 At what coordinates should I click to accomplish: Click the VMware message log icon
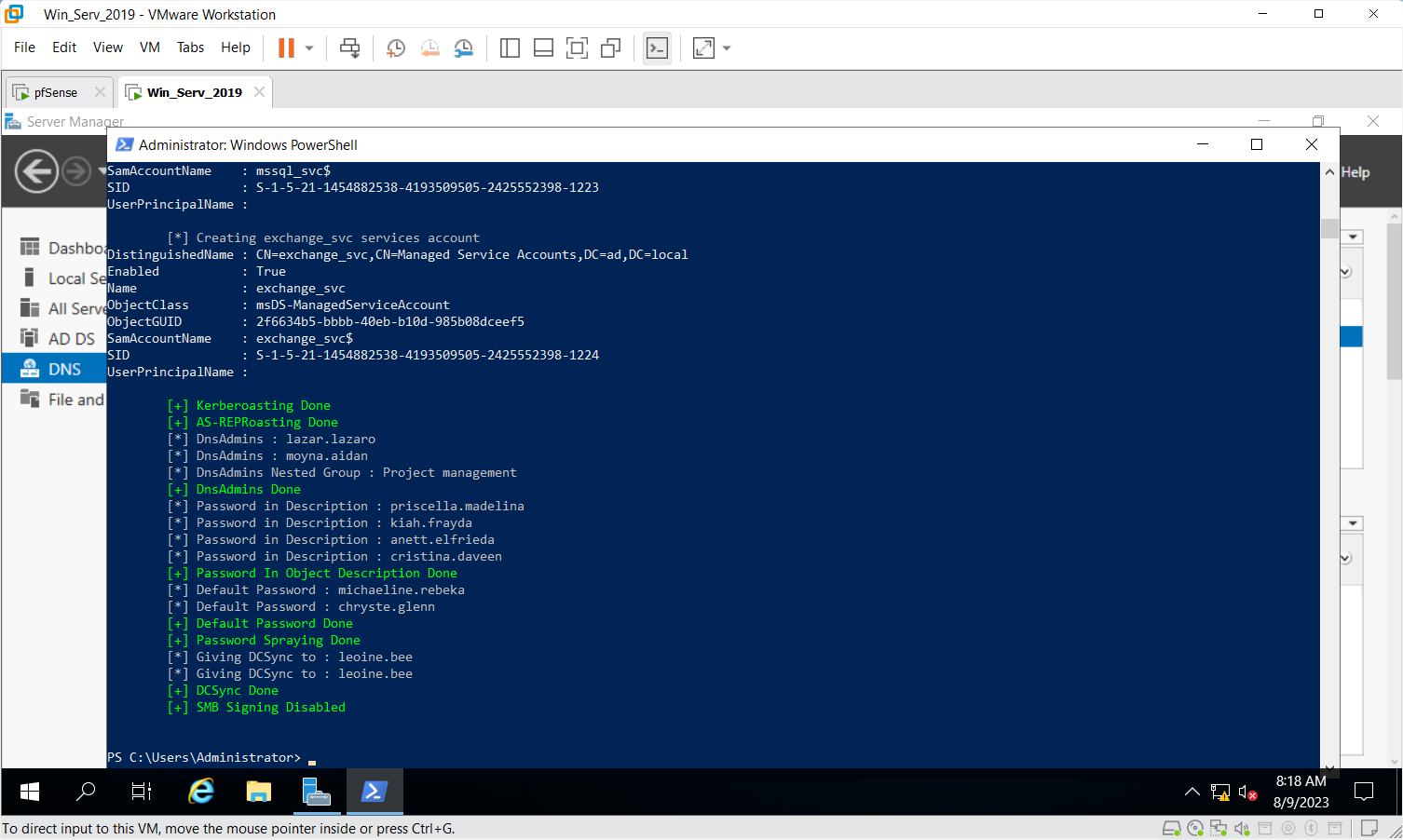[1369, 828]
